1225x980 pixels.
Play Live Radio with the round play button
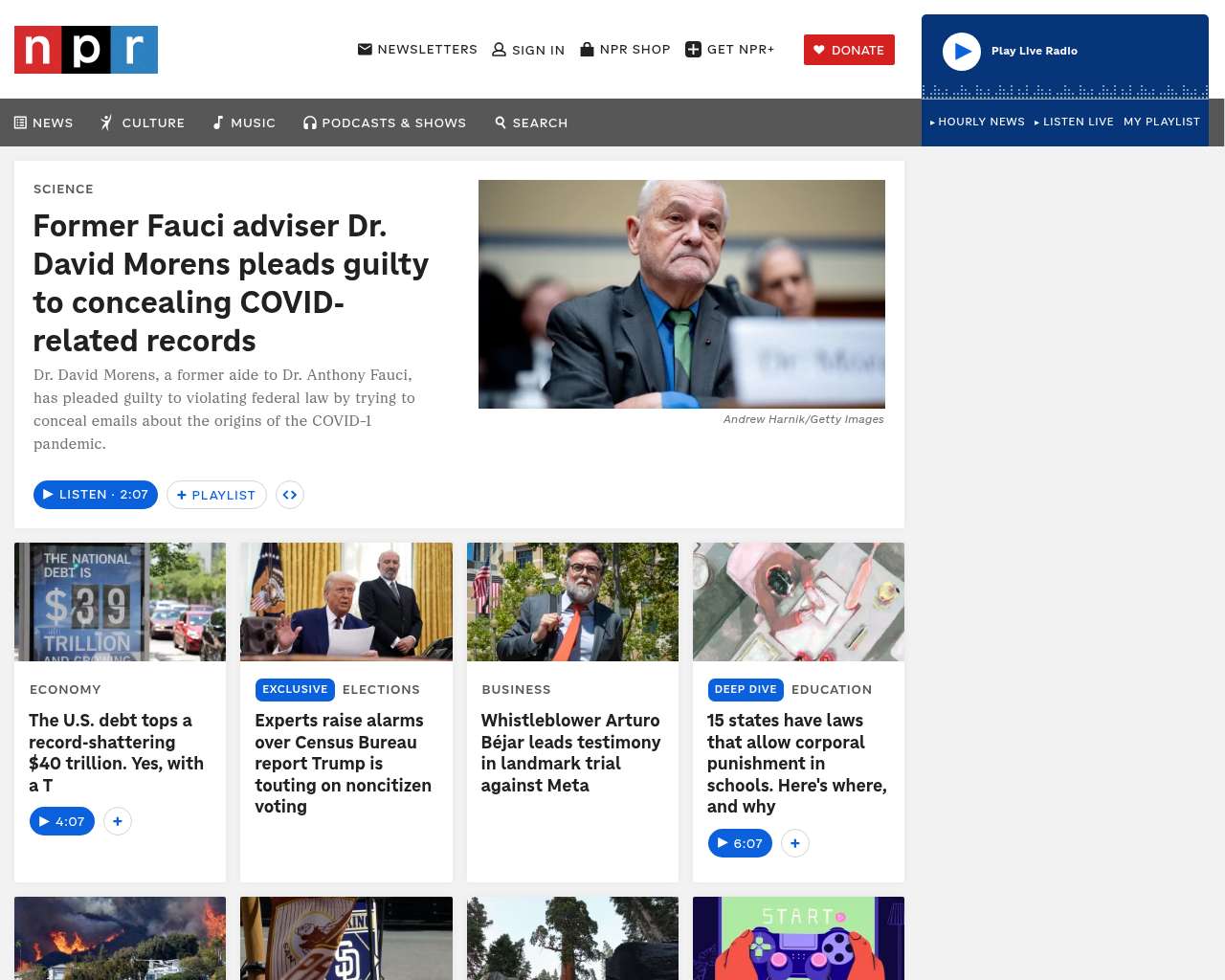(962, 52)
